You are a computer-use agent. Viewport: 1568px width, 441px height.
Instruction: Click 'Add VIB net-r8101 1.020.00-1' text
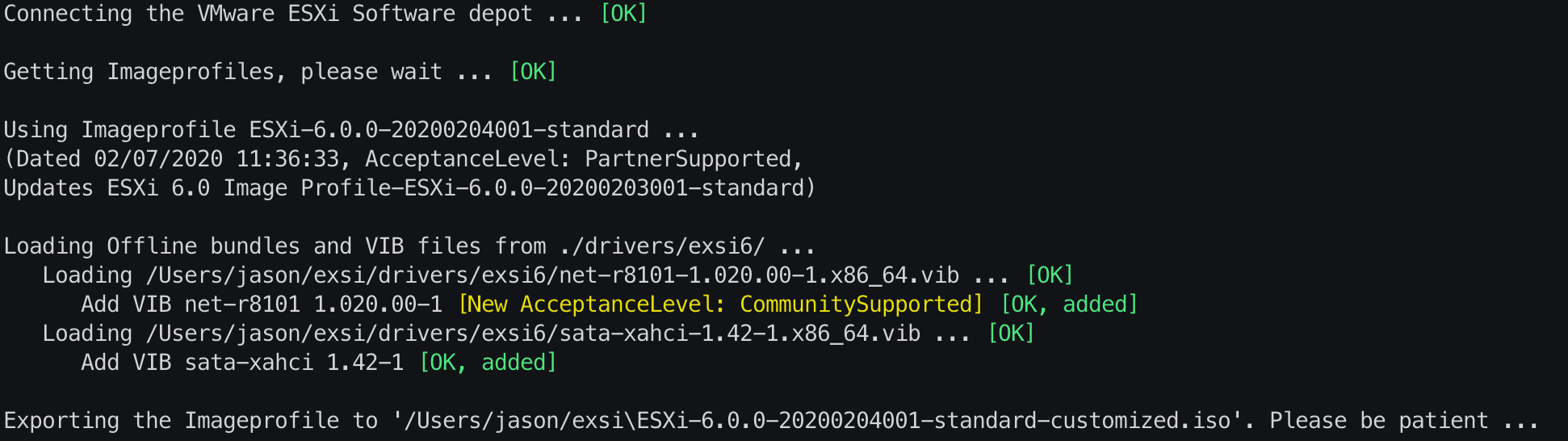[x=262, y=304]
